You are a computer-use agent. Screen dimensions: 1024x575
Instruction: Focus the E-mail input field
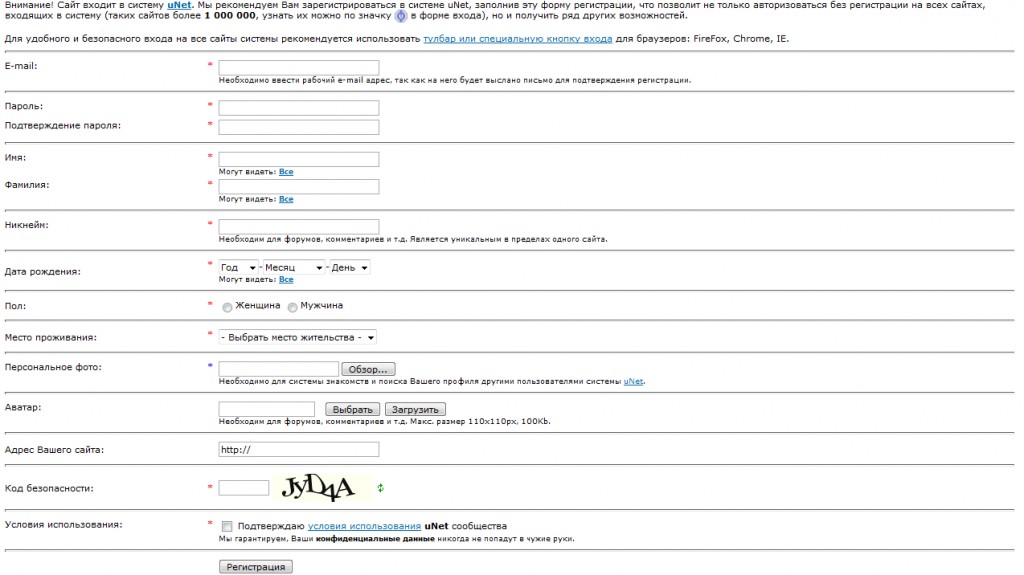click(x=298, y=67)
